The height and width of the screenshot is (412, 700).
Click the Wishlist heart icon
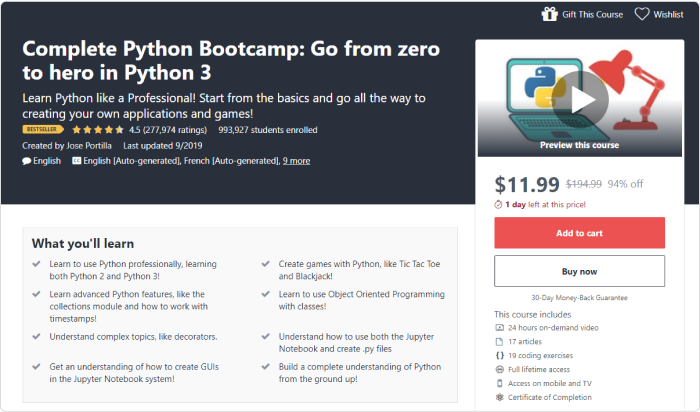pos(642,14)
